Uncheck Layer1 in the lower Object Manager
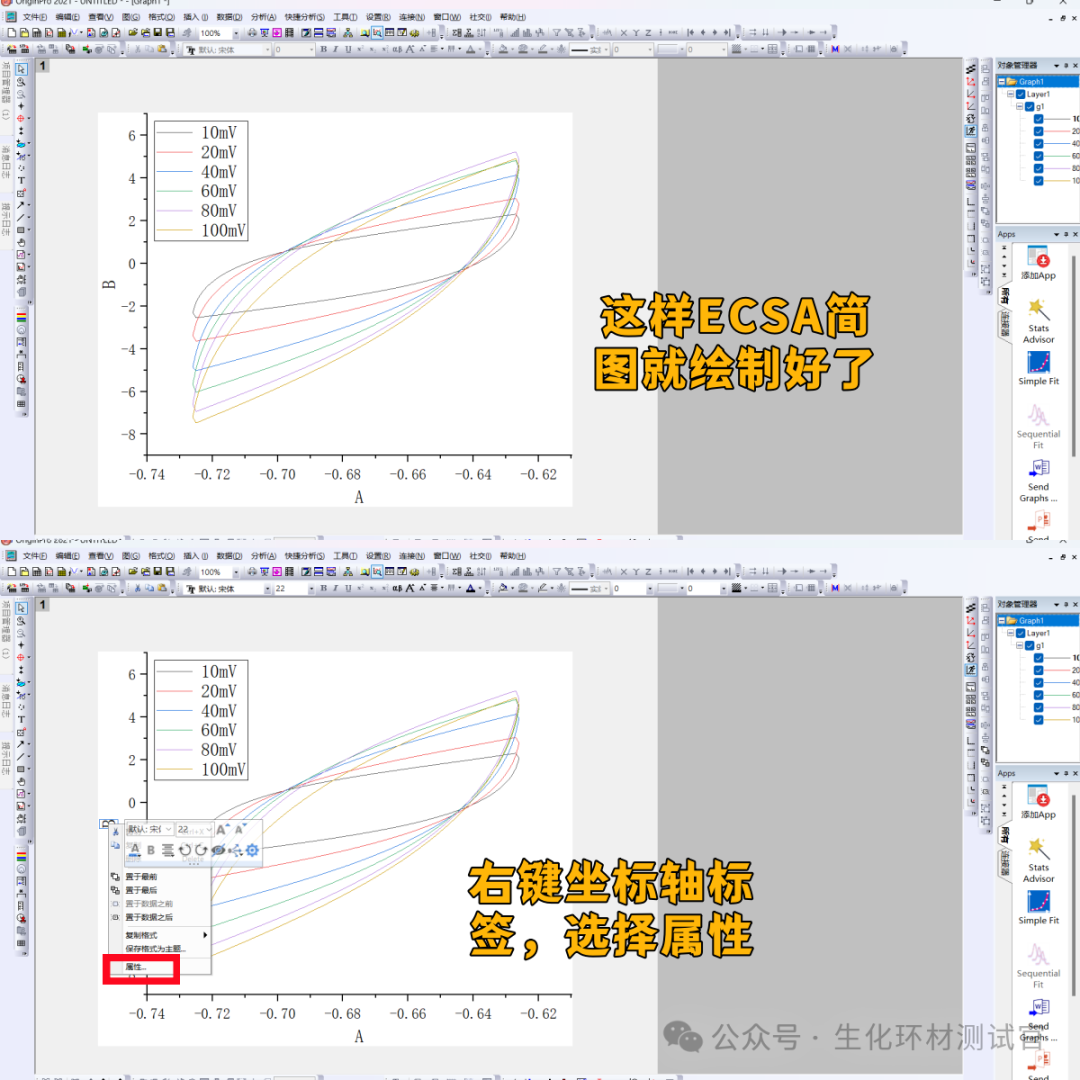Viewport: 1080px width, 1080px height. (1021, 633)
